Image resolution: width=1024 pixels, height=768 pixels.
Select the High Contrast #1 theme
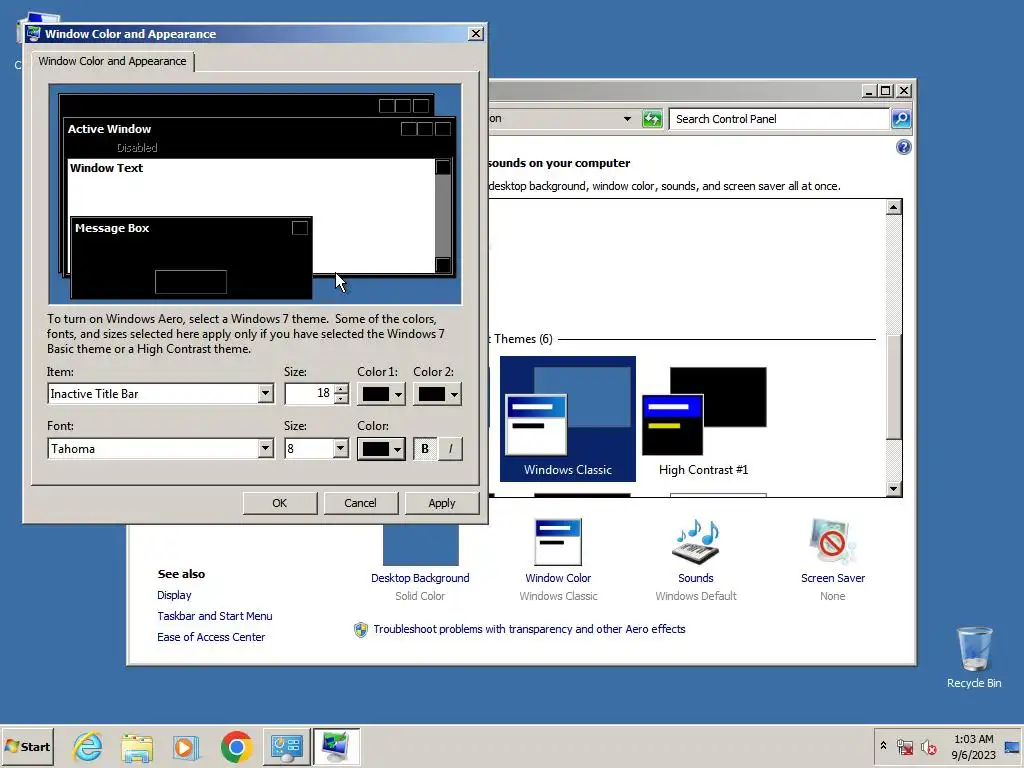703,419
